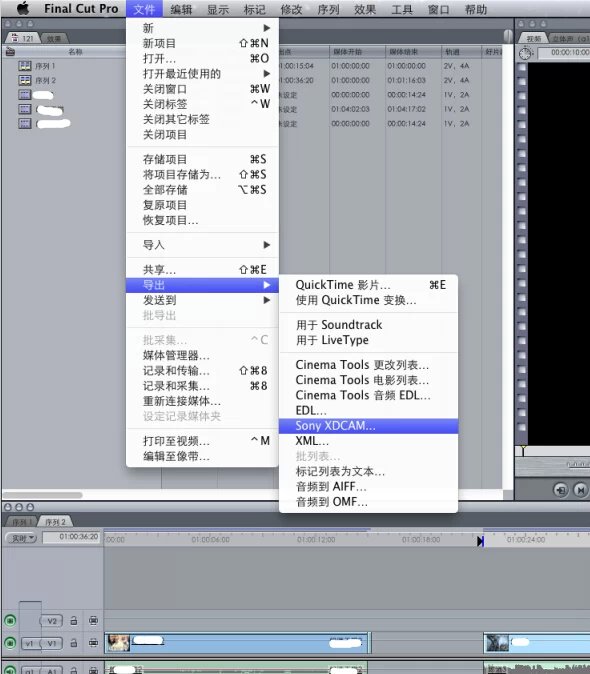Choose EDL... export option
590x674 pixels.
click(369, 411)
